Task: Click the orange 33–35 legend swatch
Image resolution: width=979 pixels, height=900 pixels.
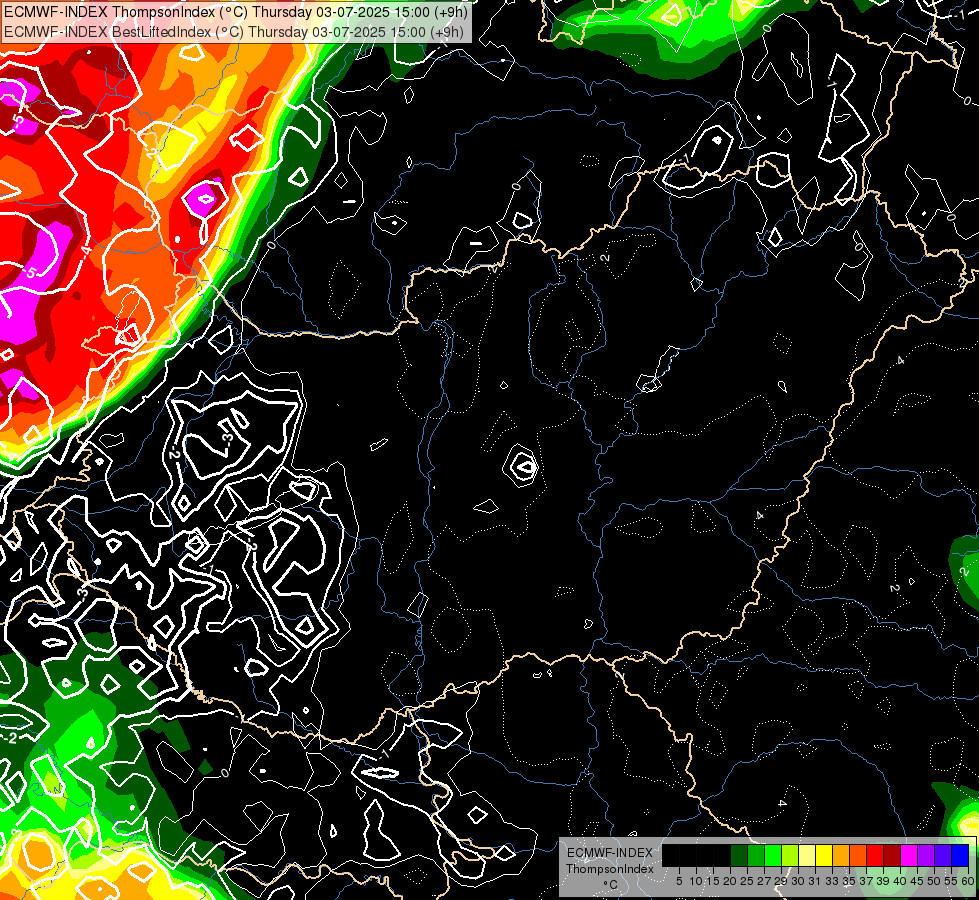Action: point(841,855)
